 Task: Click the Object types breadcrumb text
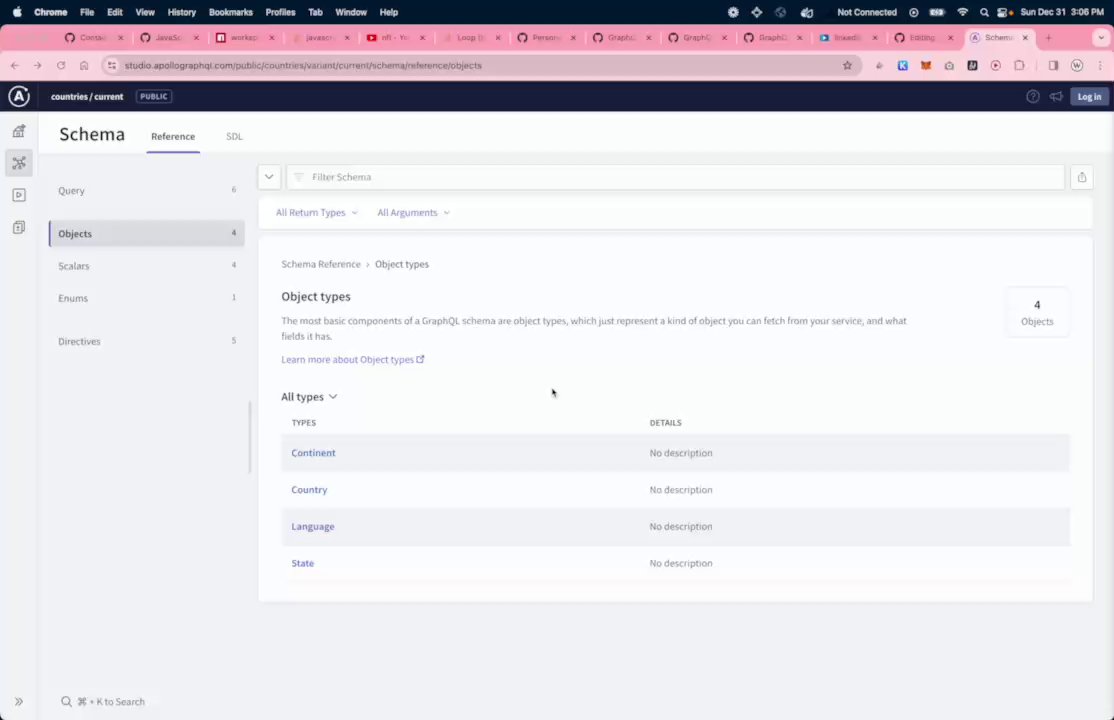(401, 264)
